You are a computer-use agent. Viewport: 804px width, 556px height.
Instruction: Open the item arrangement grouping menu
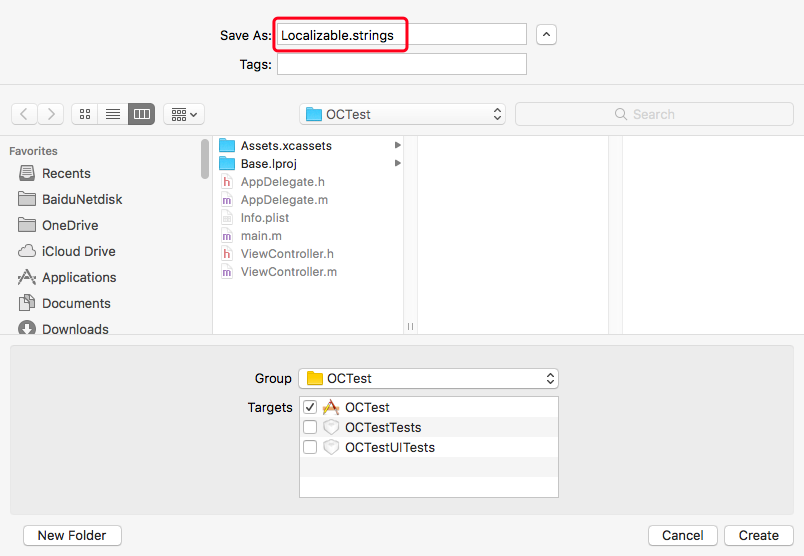(x=184, y=114)
